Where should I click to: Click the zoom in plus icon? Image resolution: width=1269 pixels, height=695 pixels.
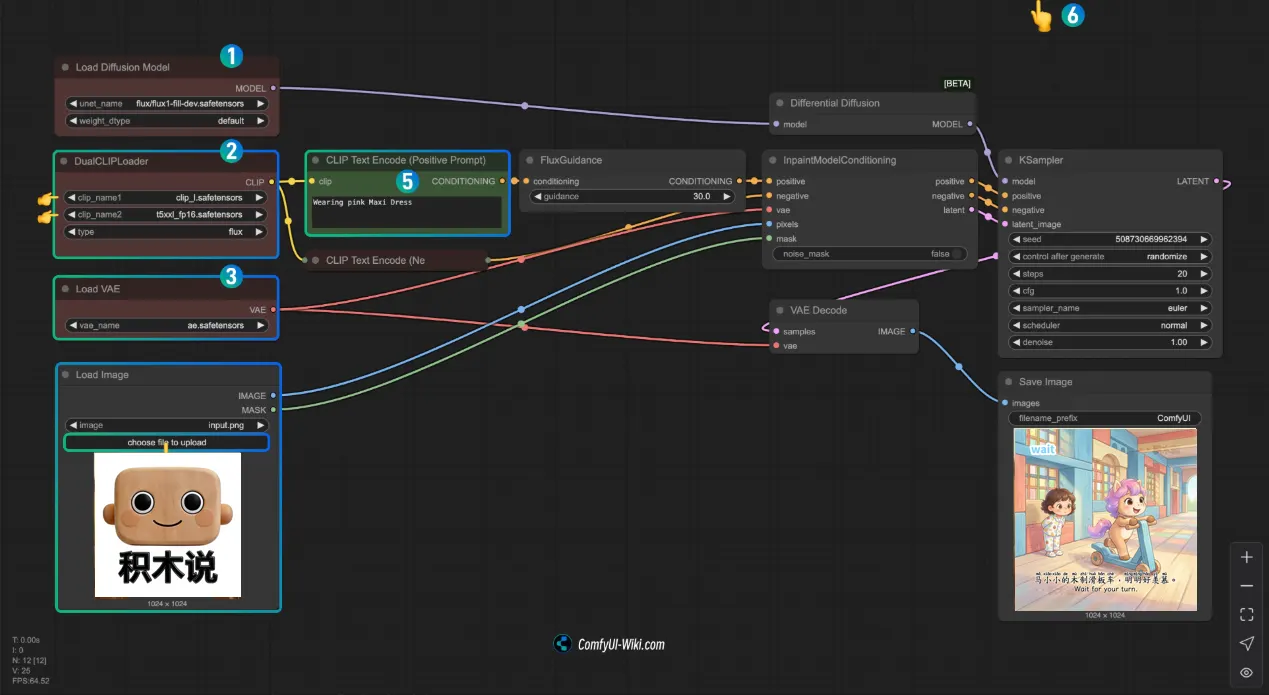1246,557
